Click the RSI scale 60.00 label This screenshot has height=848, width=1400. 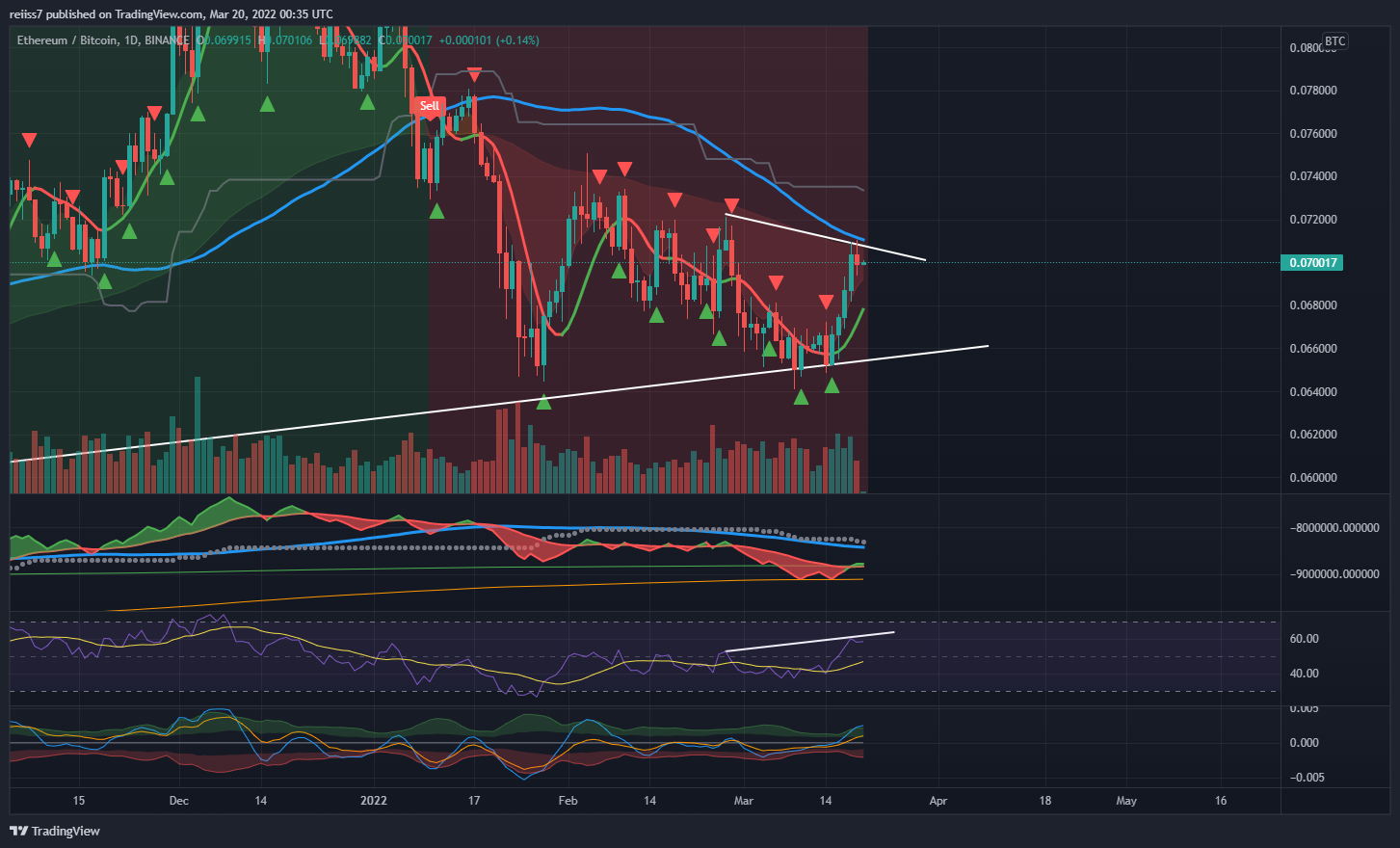click(1305, 639)
